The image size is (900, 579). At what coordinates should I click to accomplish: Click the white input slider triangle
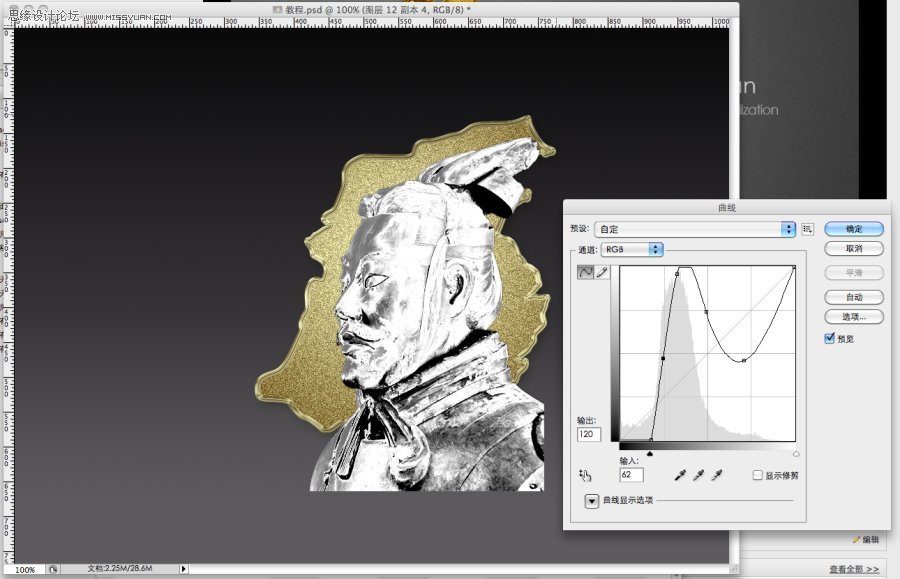click(796, 454)
